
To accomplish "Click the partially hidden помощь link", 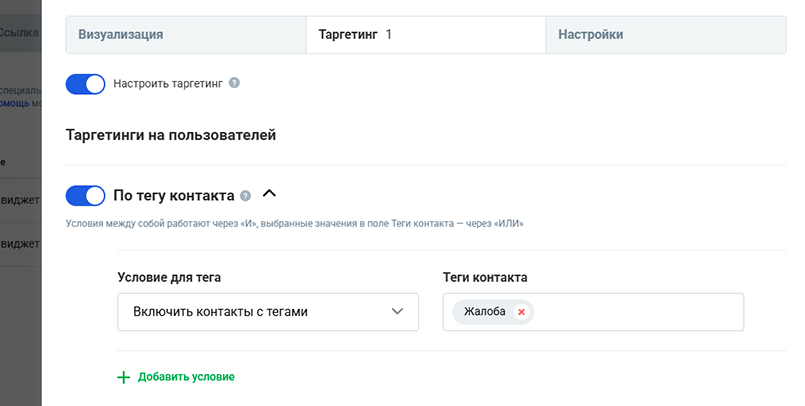I will point(14,102).
